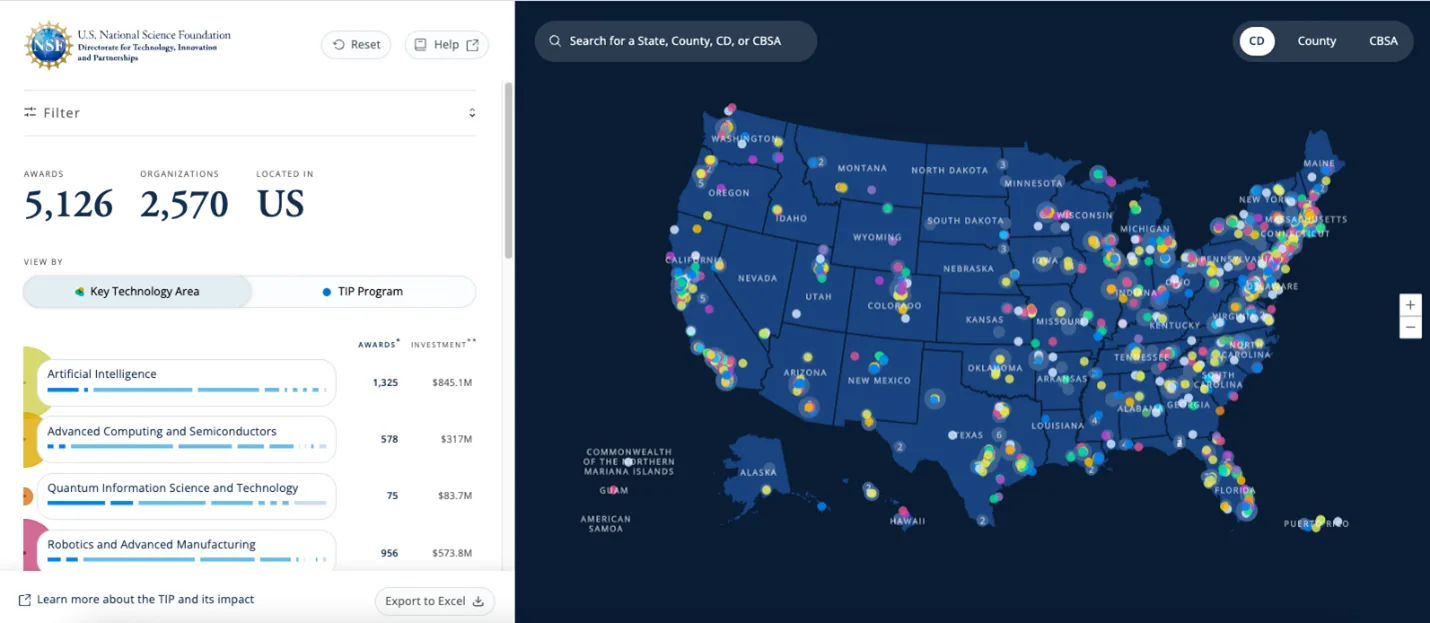The height and width of the screenshot is (623, 1430).
Task: Click the GUAM label on the map
Action: click(614, 490)
